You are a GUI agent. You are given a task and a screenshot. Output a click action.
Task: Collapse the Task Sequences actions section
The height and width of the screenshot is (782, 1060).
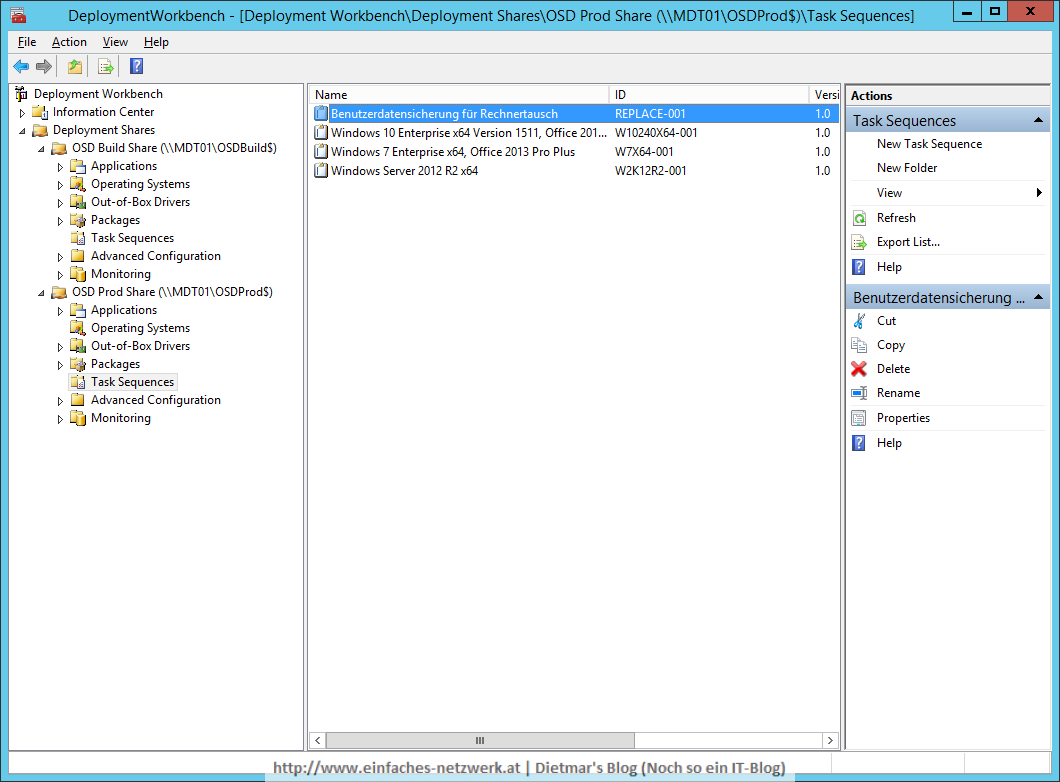tap(1038, 120)
